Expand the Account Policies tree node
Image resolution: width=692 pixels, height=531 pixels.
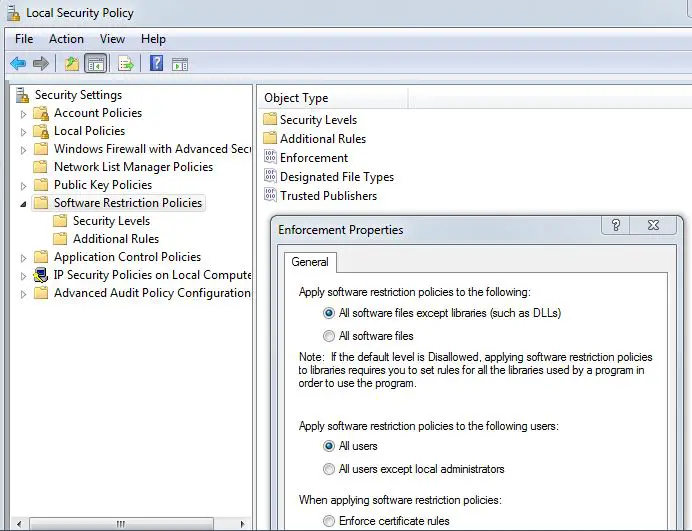click(x=23, y=114)
